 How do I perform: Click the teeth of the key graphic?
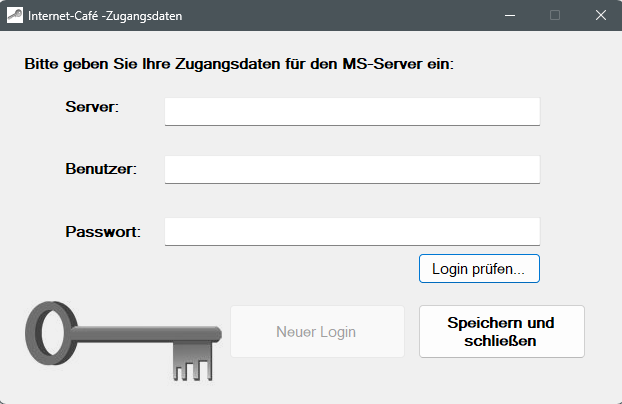click(x=194, y=361)
